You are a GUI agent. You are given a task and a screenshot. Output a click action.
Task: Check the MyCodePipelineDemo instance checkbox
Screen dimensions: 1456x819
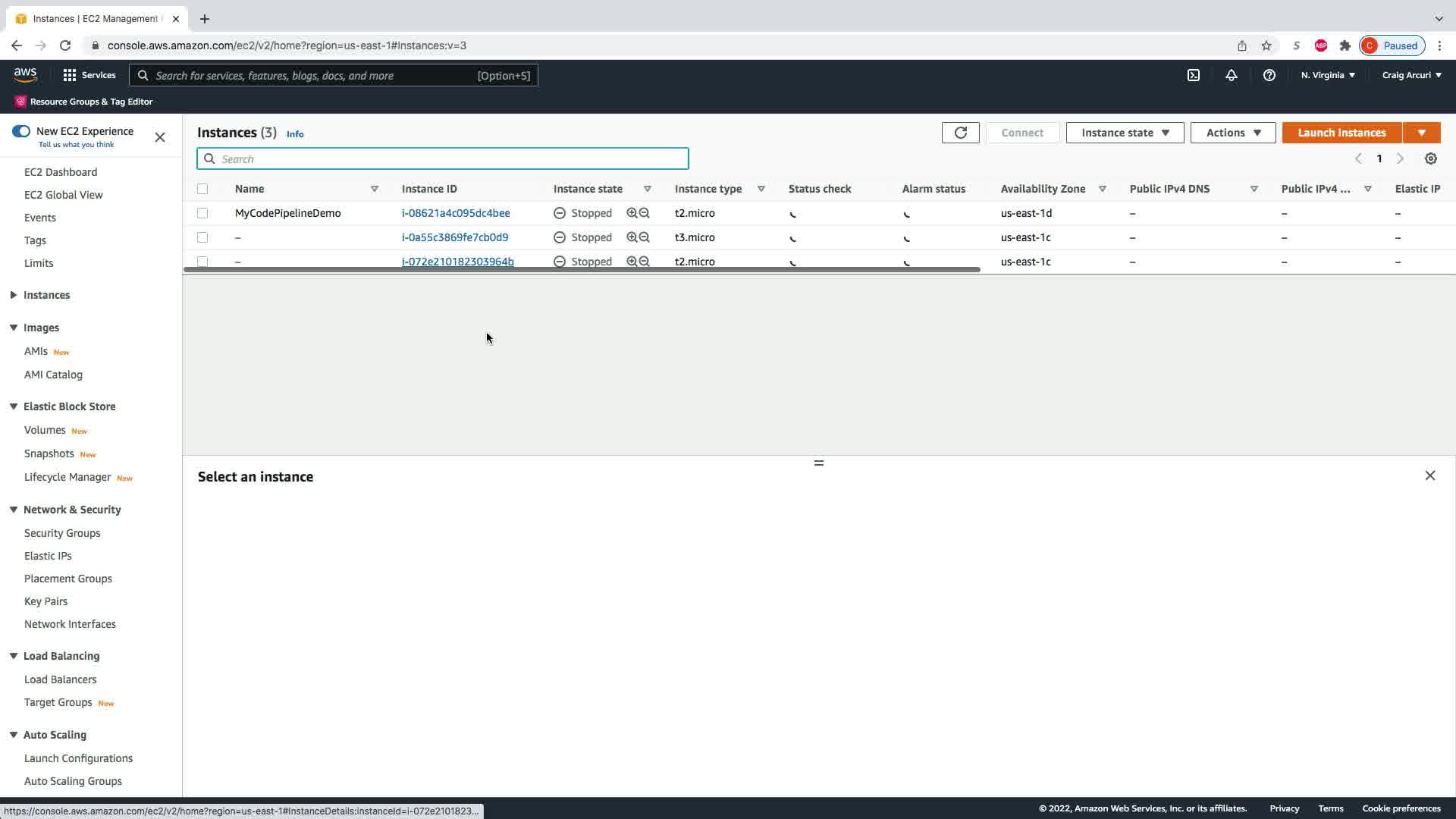tap(202, 213)
